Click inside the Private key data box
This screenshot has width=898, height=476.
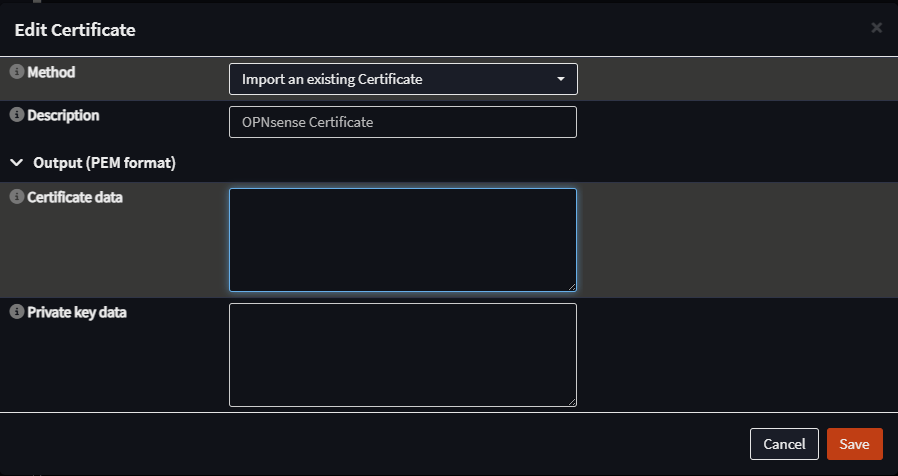click(x=403, y=355)
